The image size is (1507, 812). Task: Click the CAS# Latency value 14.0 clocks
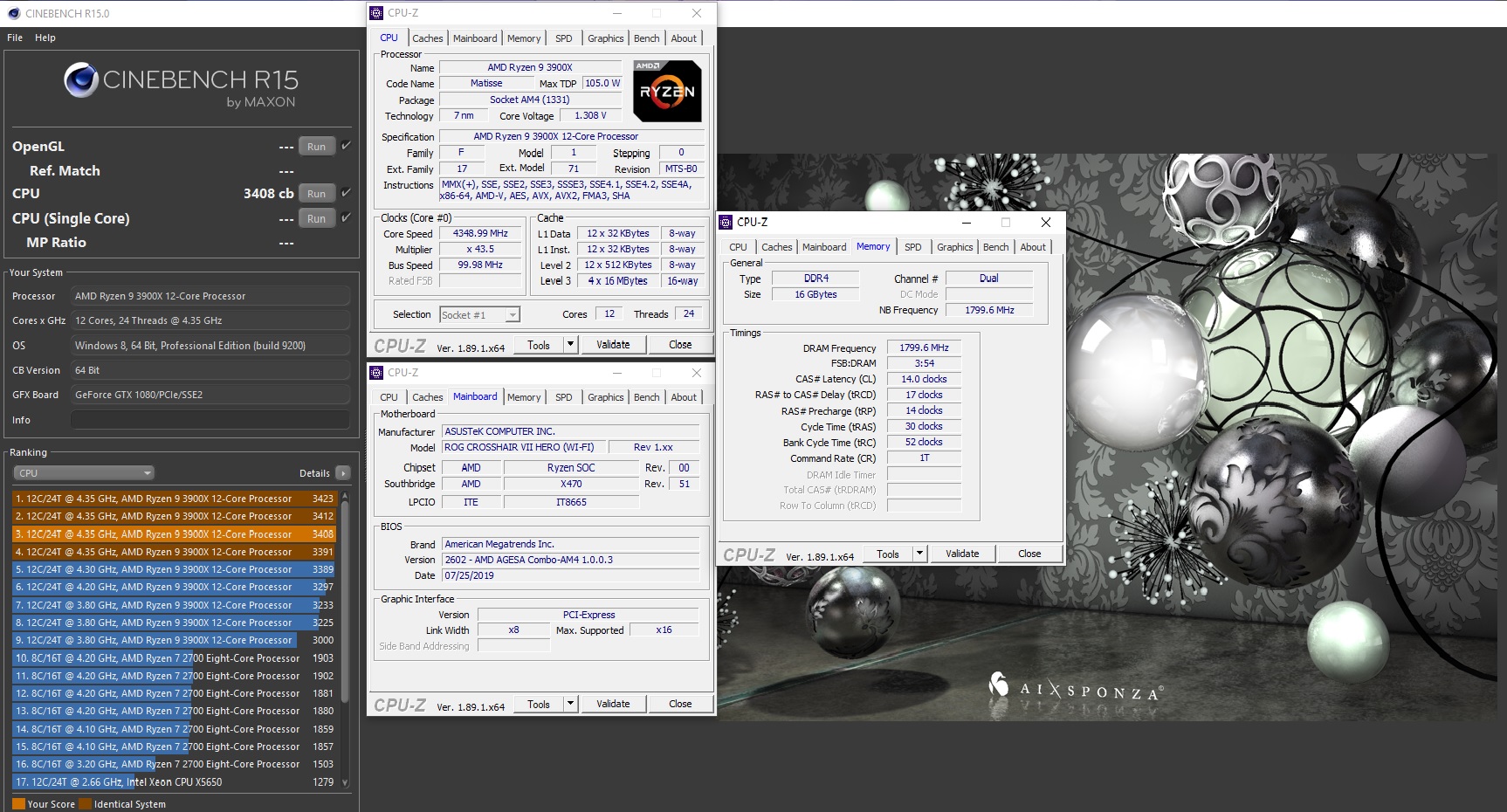(x=924, y=379)
